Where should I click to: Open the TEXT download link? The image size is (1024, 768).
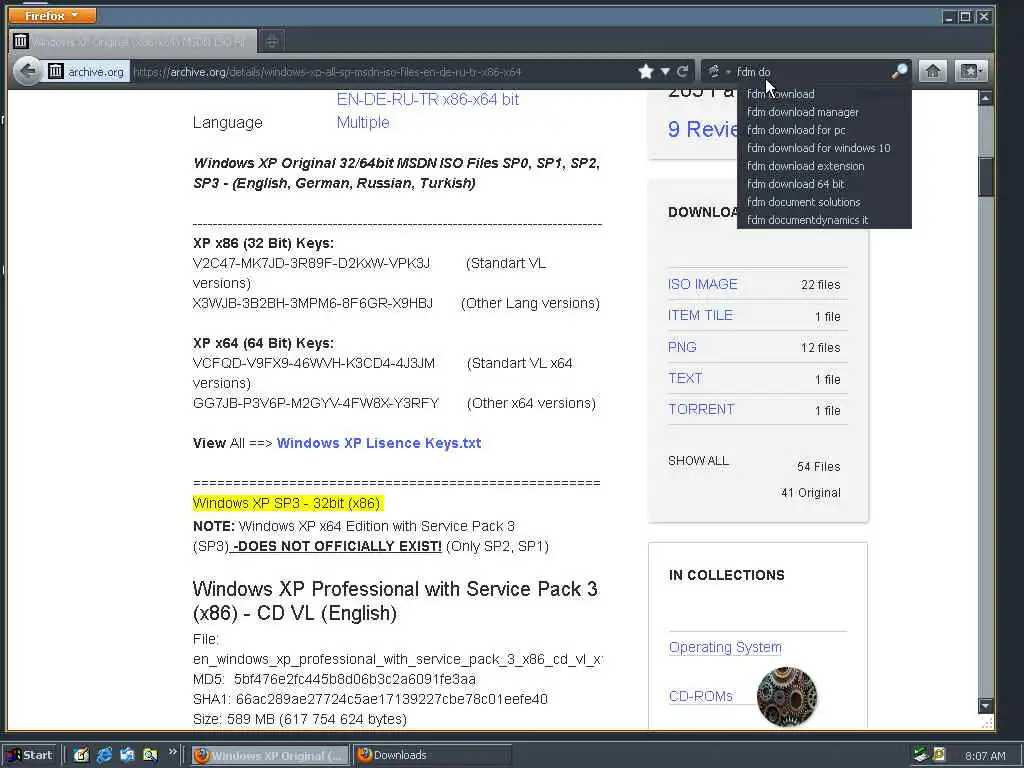685,378
